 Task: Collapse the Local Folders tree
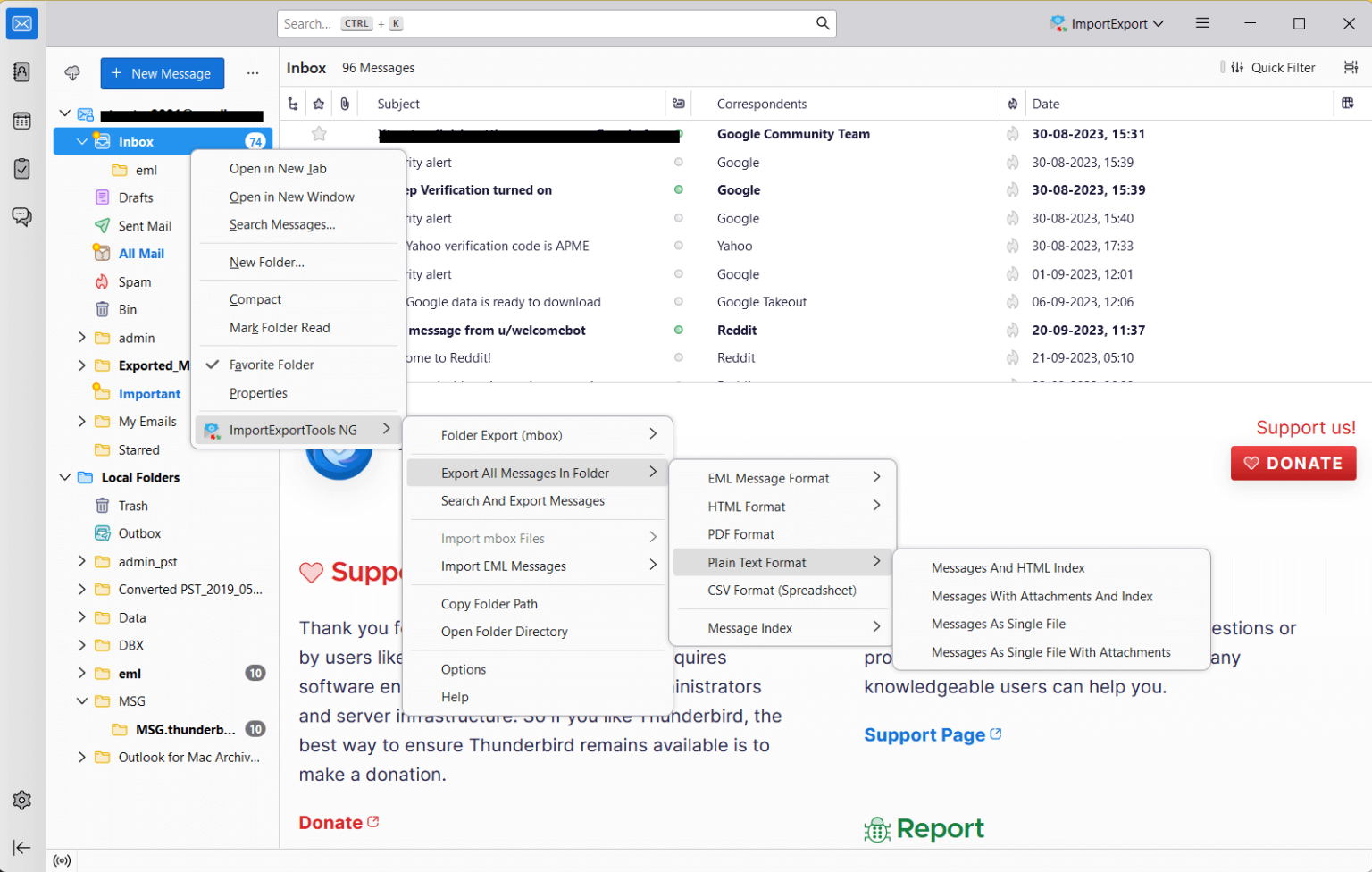click(64, 477)
